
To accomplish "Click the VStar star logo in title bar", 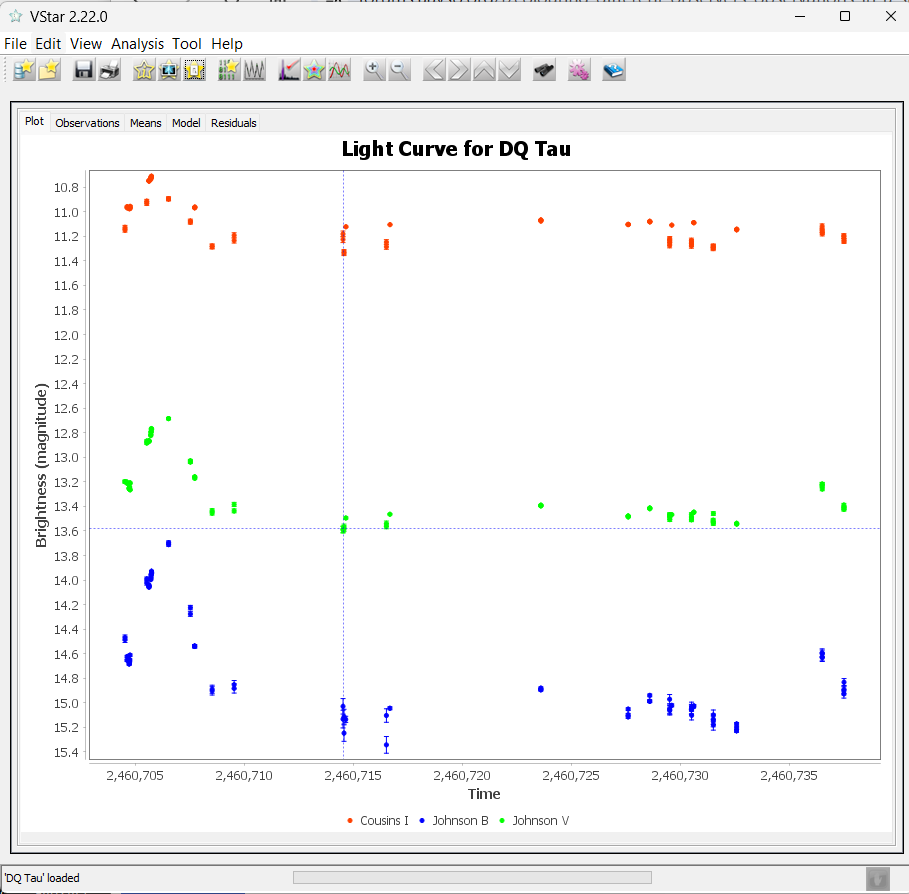I will coord(16,16).
